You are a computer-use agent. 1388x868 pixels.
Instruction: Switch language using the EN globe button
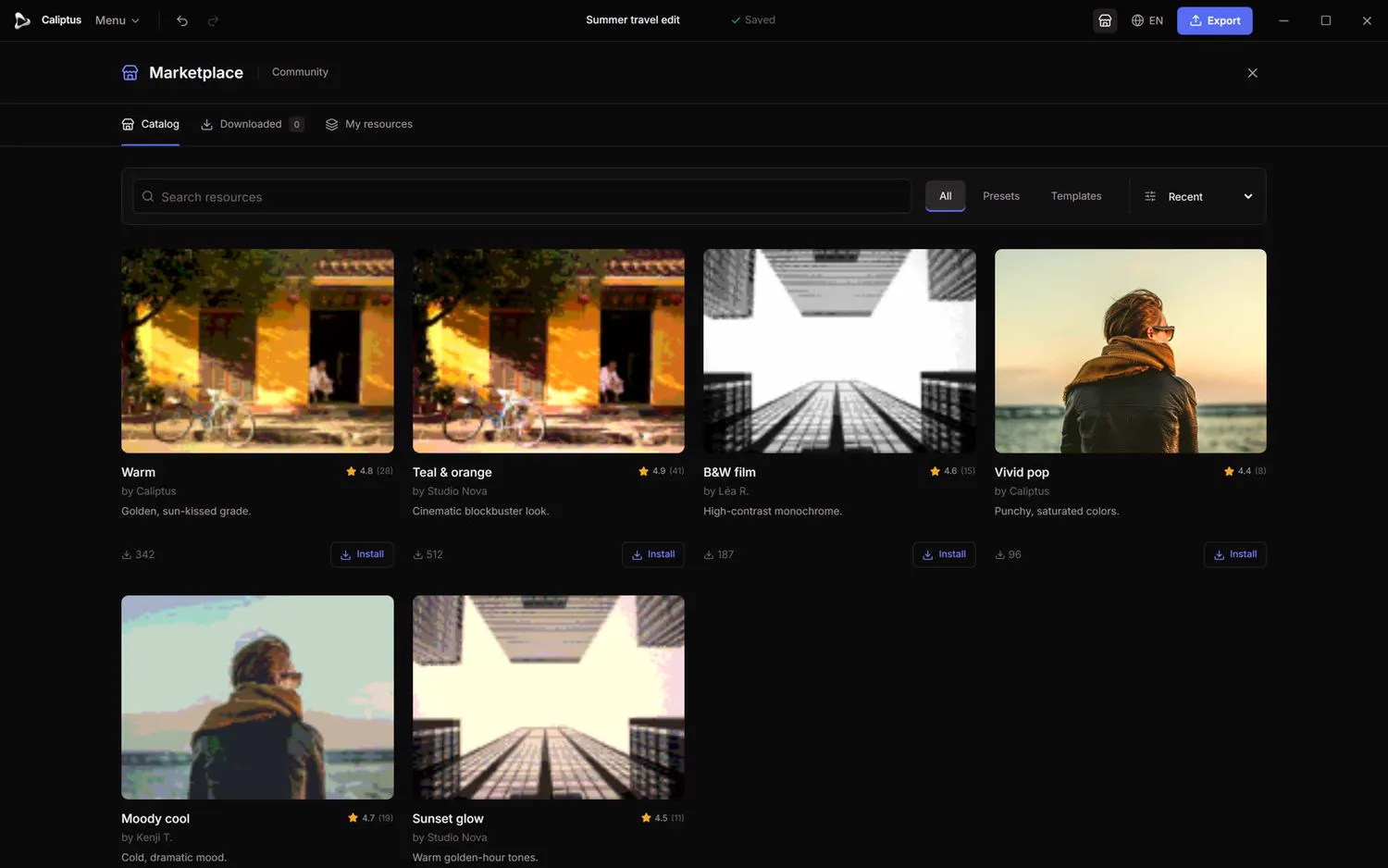pos(1147,20)
